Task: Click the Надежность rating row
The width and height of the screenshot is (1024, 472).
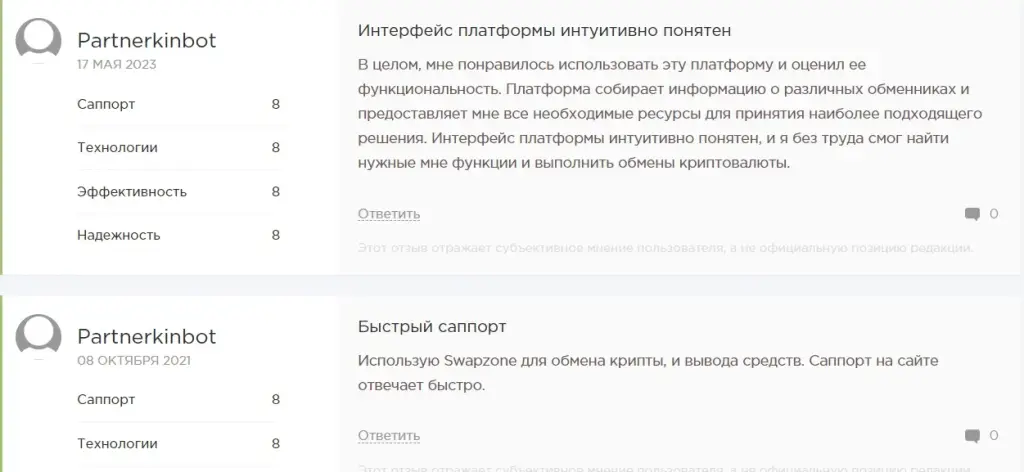Action: [178, 235]
